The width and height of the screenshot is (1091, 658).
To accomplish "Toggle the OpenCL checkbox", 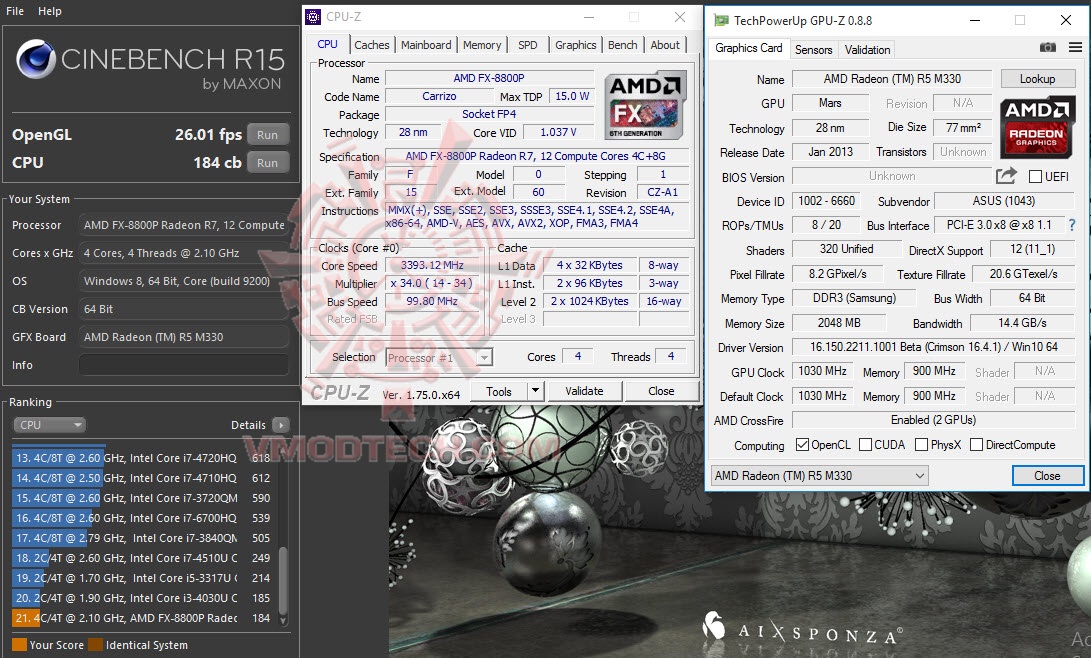I will click(x=802, y=444).
